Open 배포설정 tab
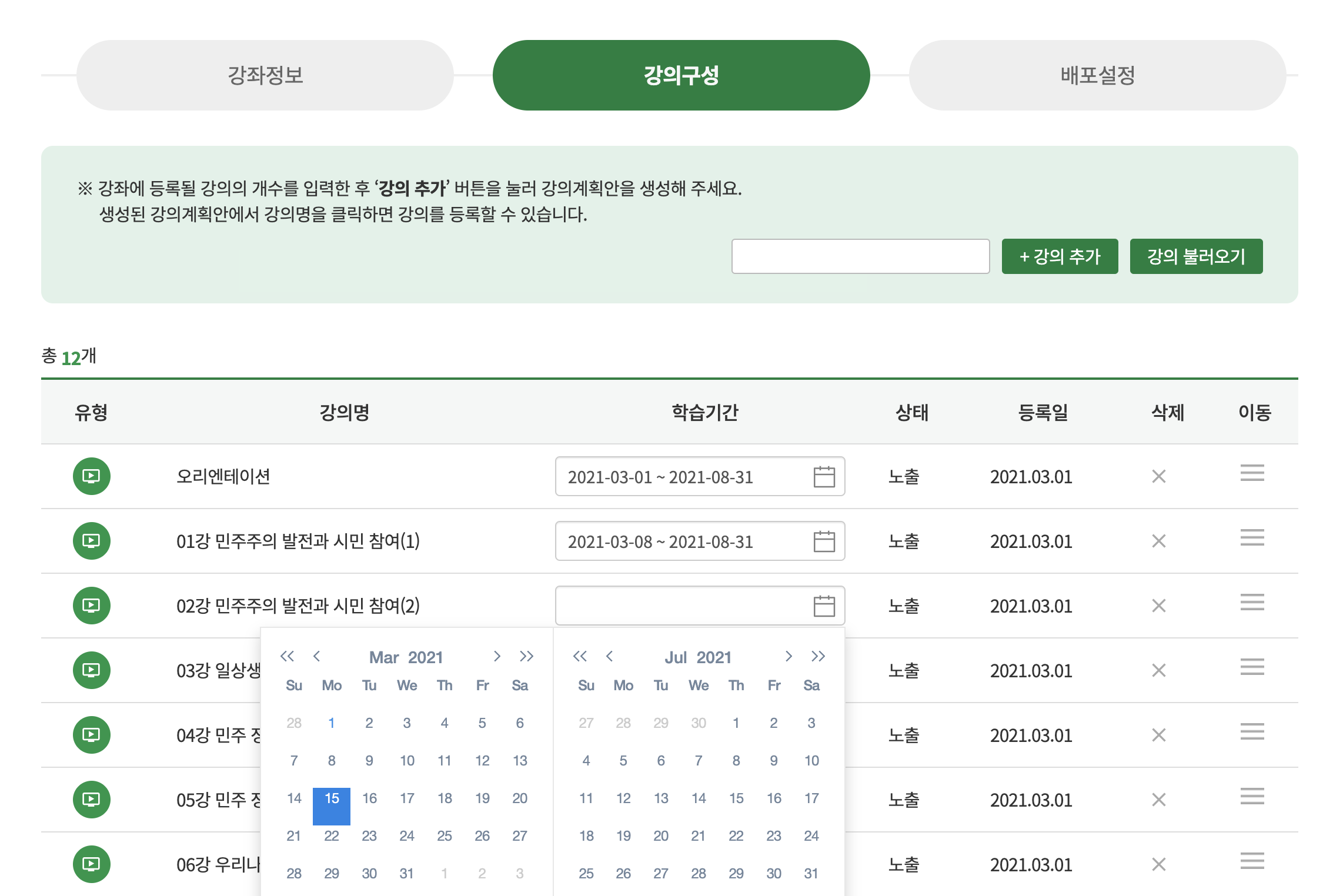This screenshot has width=1343, height=896. 1097,75
